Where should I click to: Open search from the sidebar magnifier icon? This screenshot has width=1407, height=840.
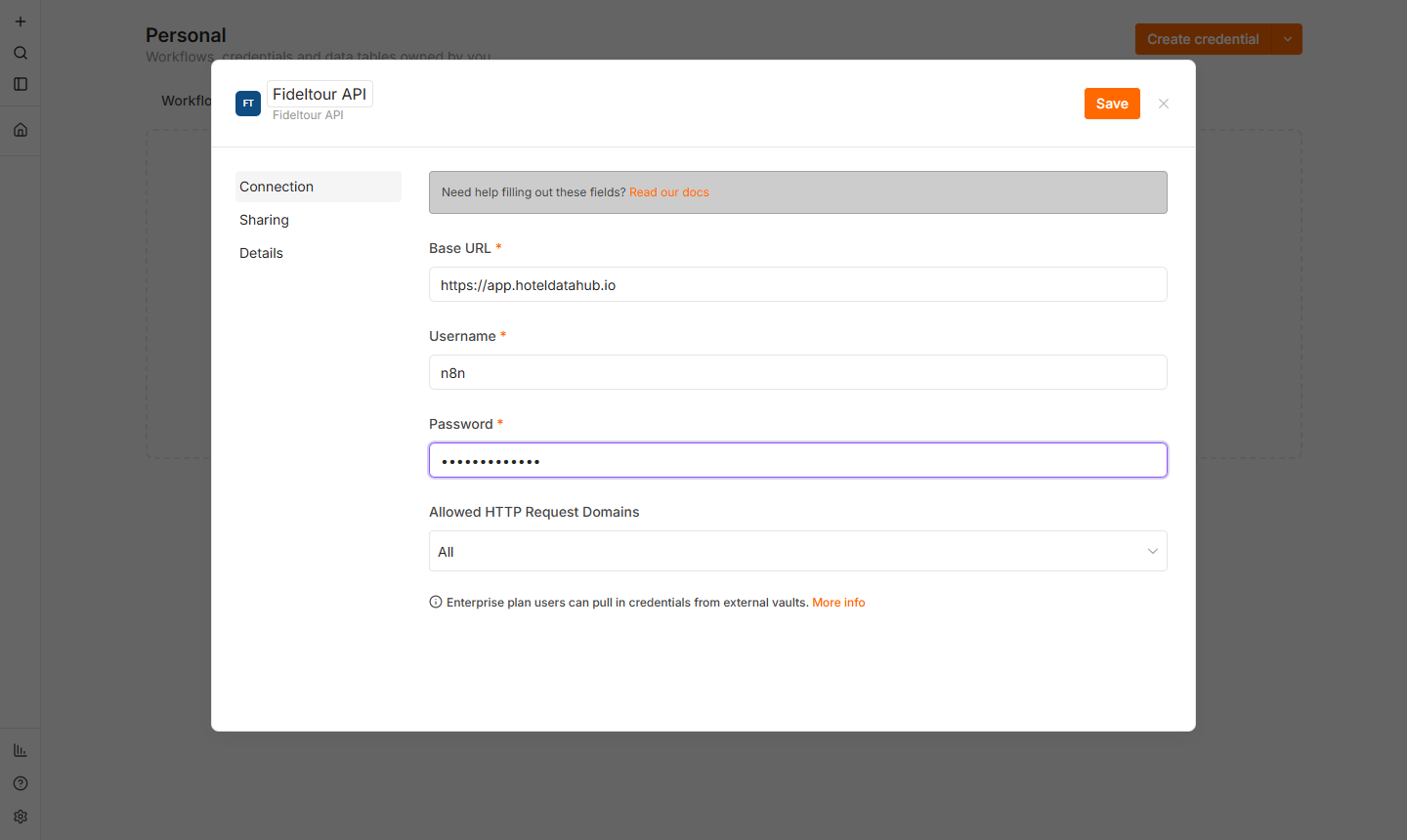[21, 53]
